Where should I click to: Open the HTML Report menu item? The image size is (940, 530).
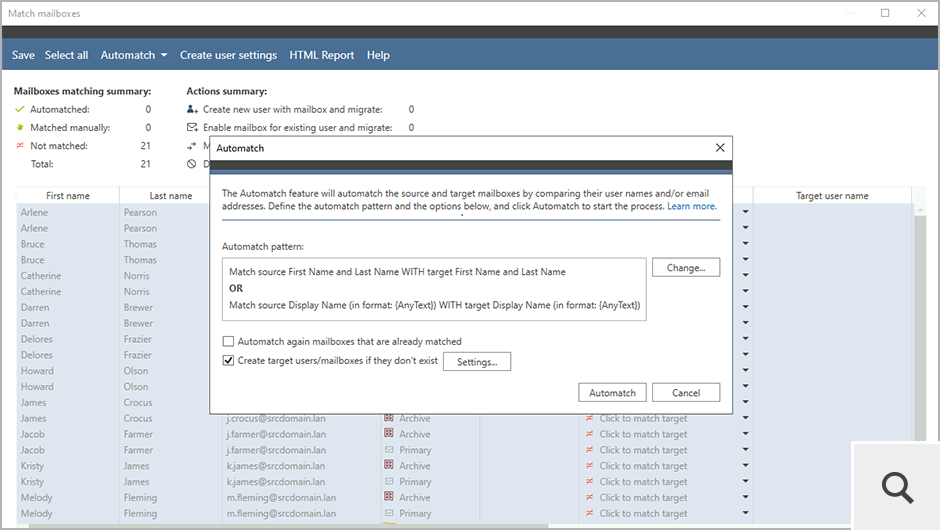(x=322, y=55)
